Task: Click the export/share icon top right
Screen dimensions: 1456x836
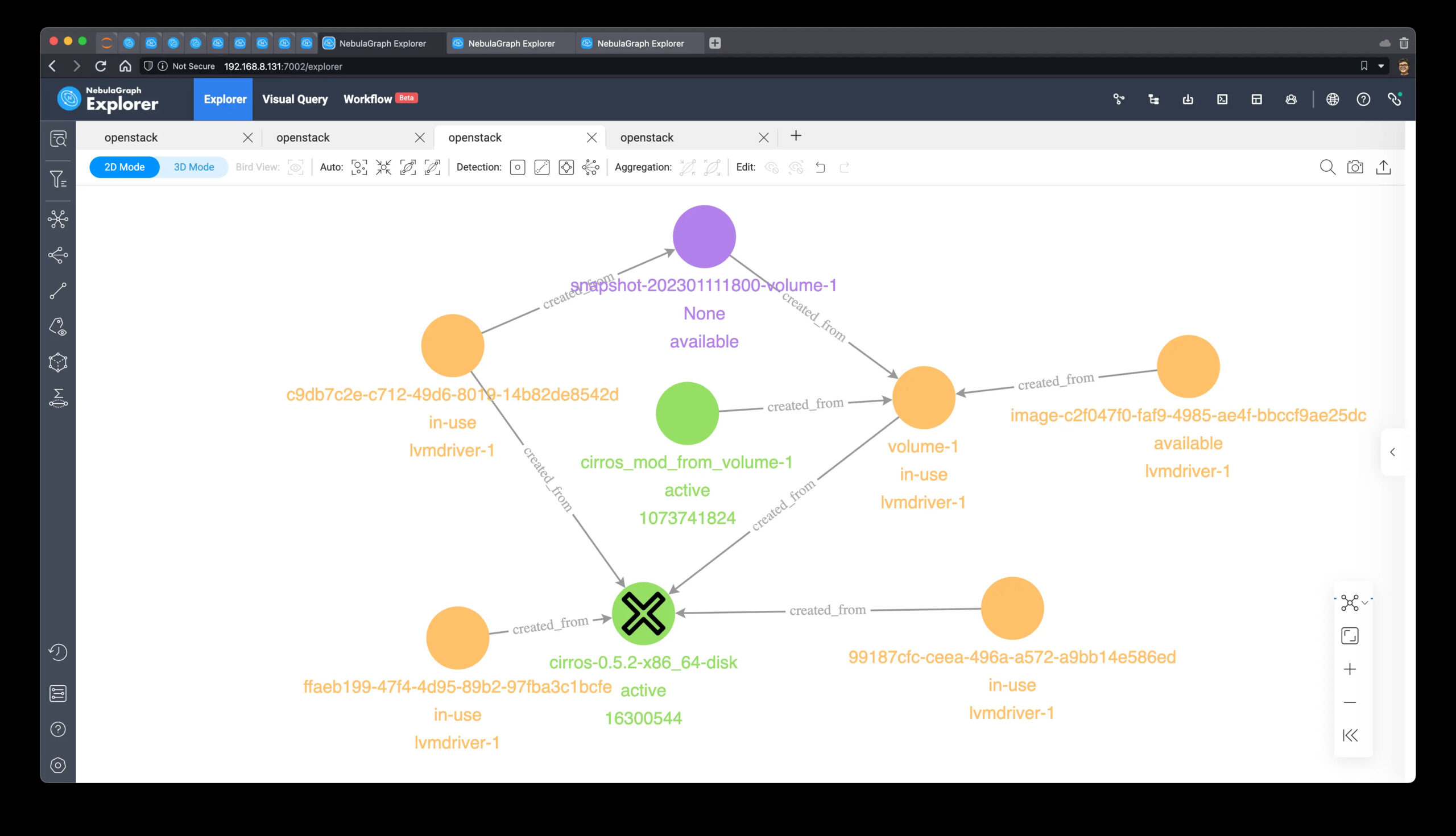Action: point(1385,167)
